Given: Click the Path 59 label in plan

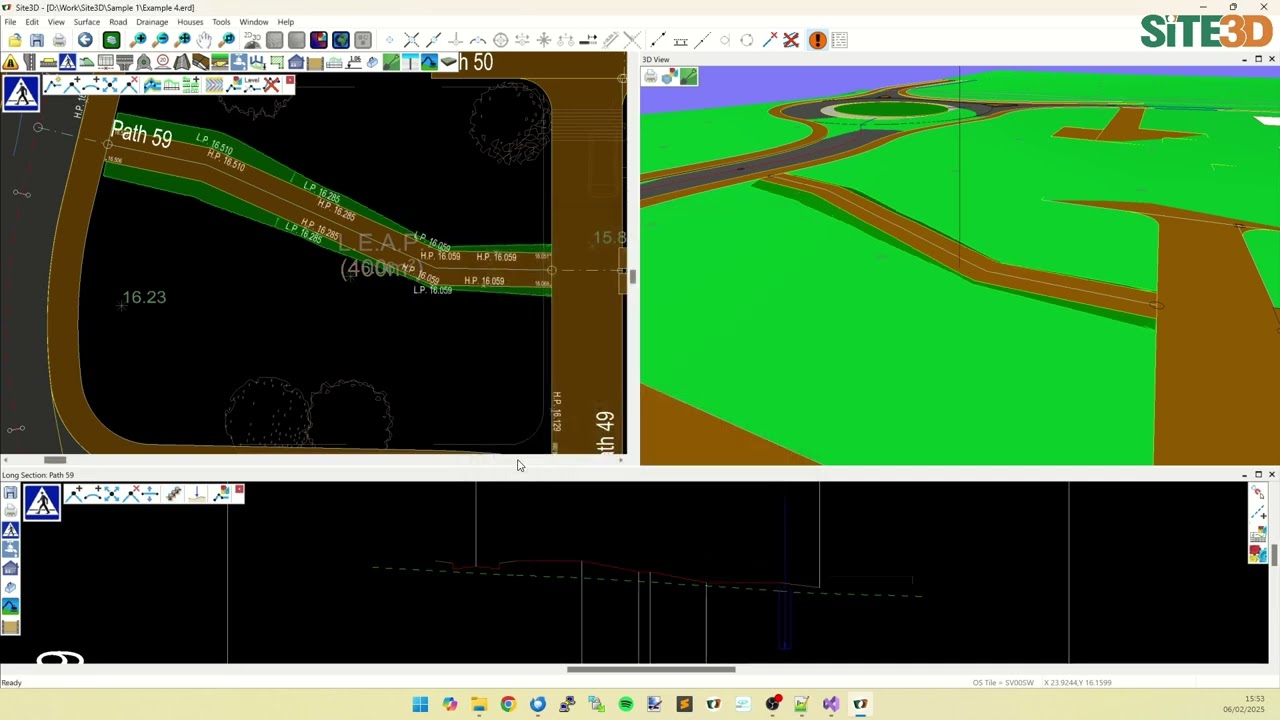Looking at the screenshot, I should (141, 134).
